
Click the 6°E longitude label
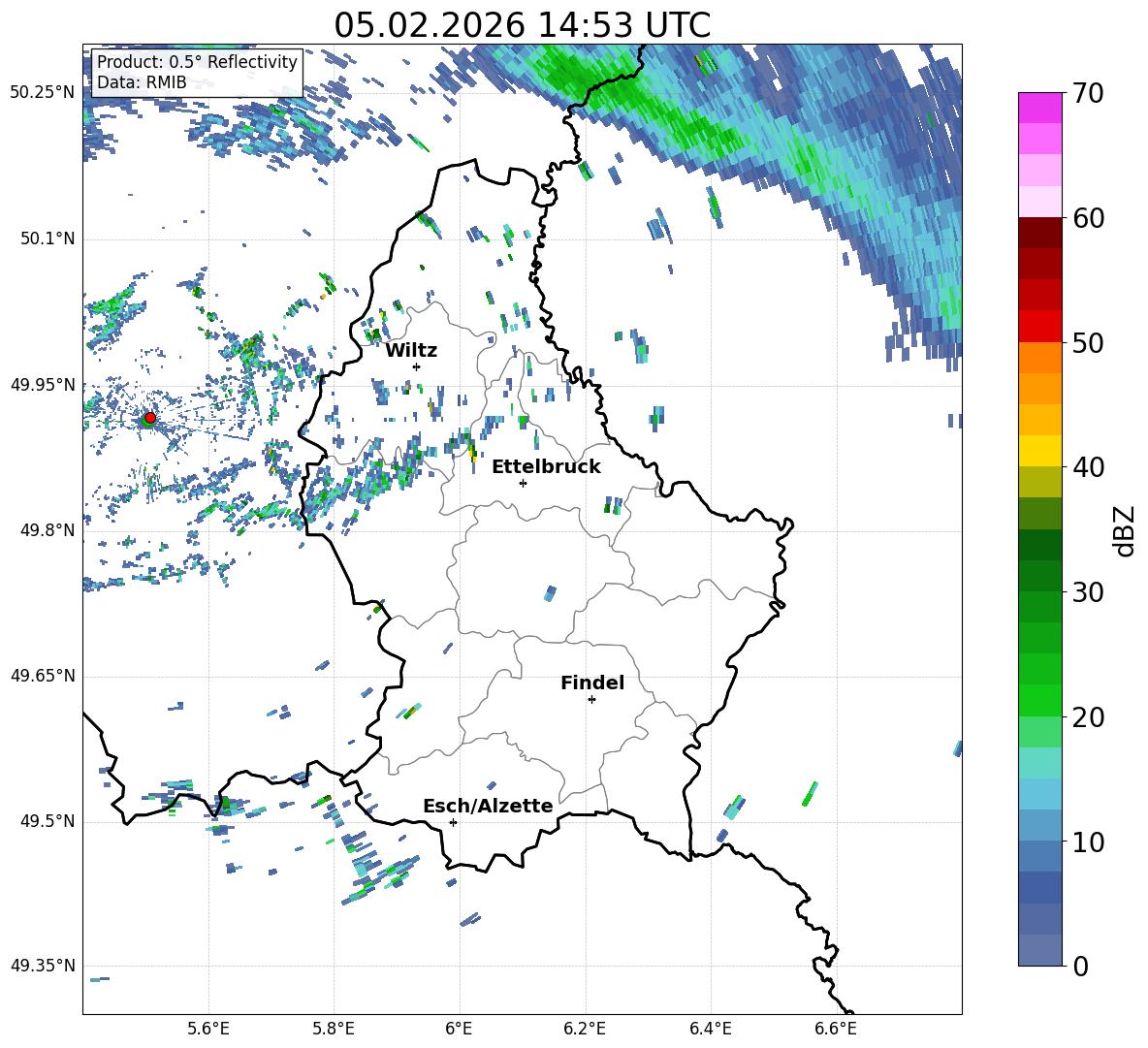[x=459, y=1030]
